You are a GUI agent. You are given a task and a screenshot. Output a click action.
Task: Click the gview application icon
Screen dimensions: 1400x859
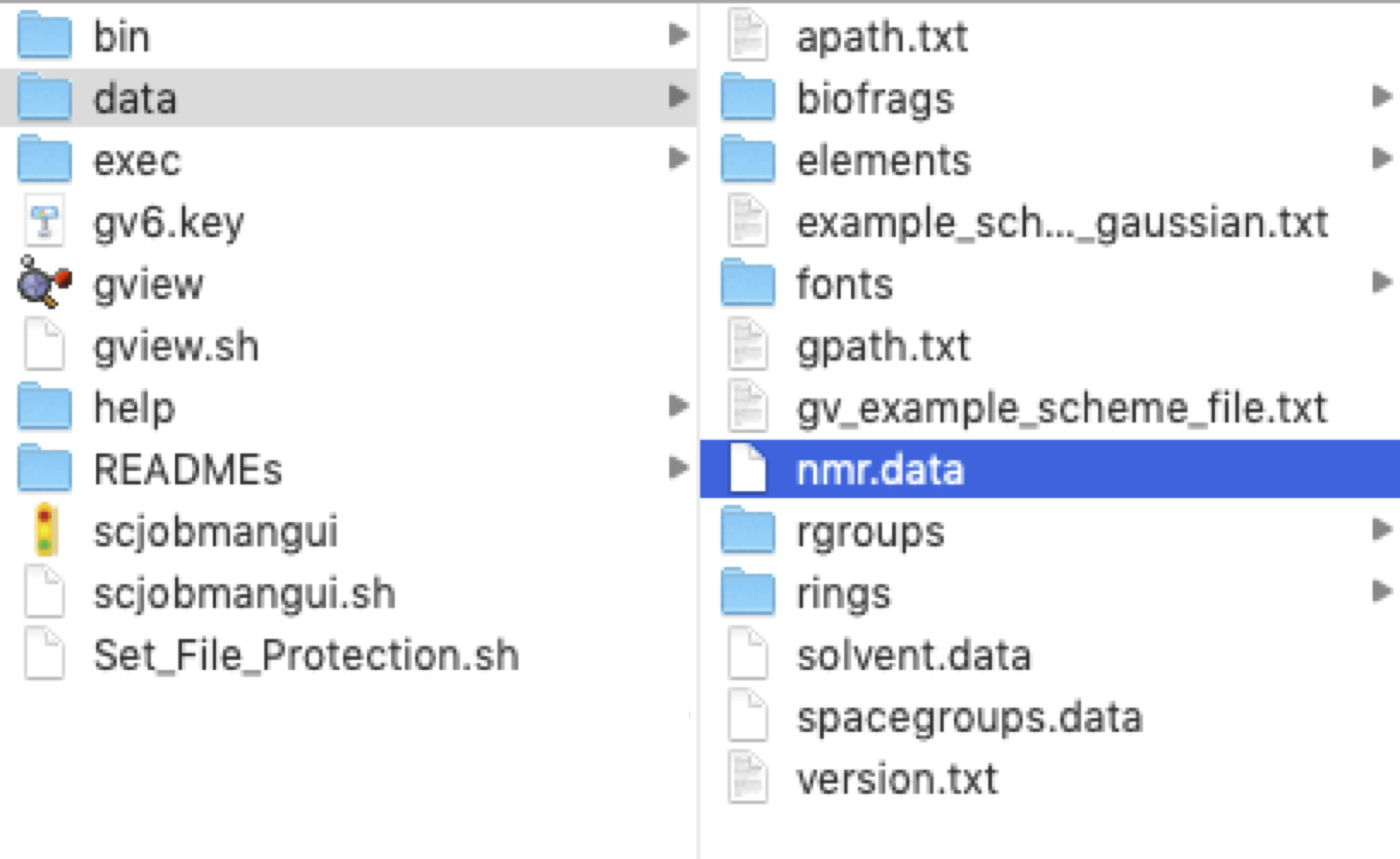[x=44, y=283]
